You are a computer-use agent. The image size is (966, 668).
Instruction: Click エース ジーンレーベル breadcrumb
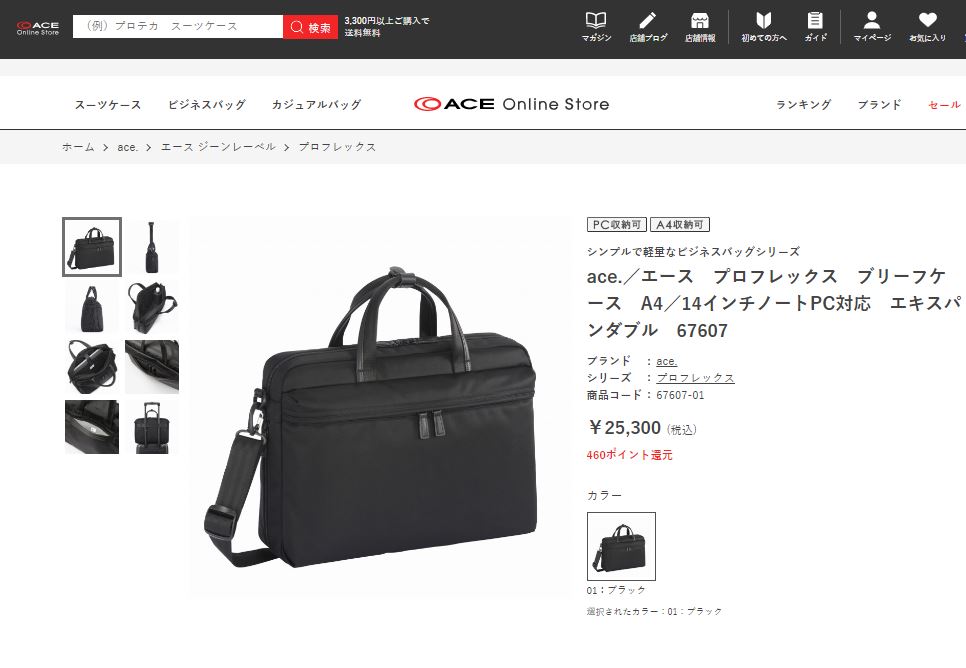point(218,147)
